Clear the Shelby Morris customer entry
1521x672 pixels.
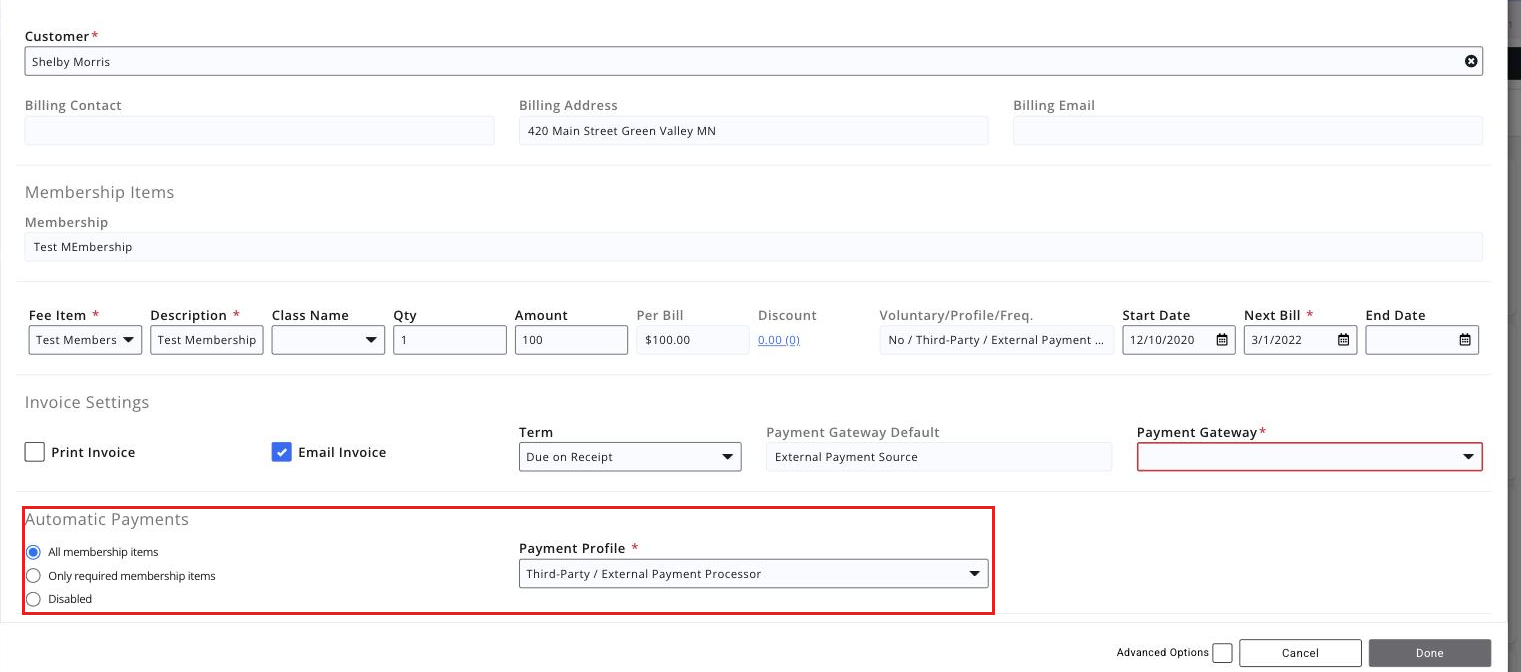click(1471, 61)
